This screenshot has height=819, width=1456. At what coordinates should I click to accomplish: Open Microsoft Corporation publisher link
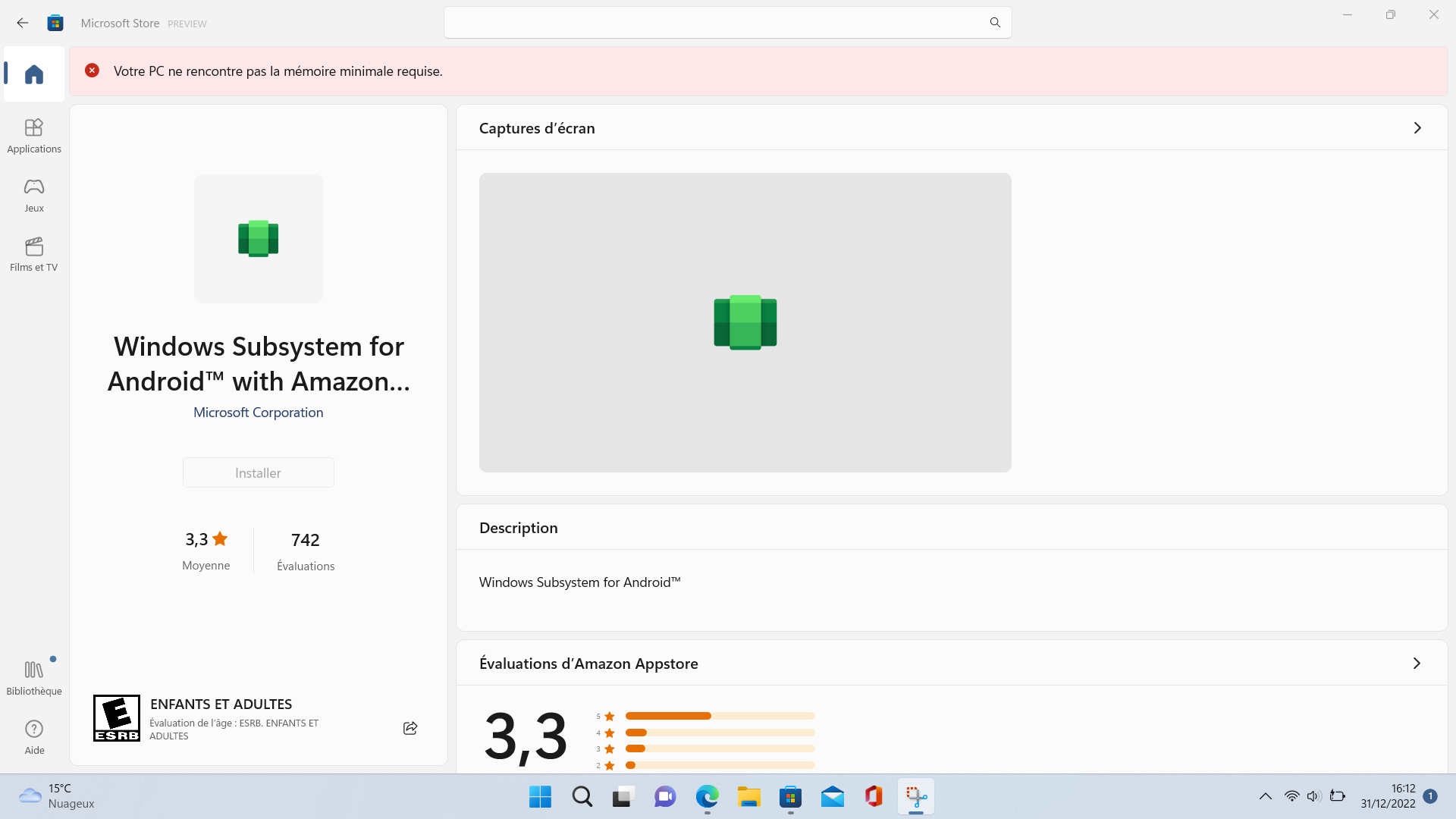[259, 413]
